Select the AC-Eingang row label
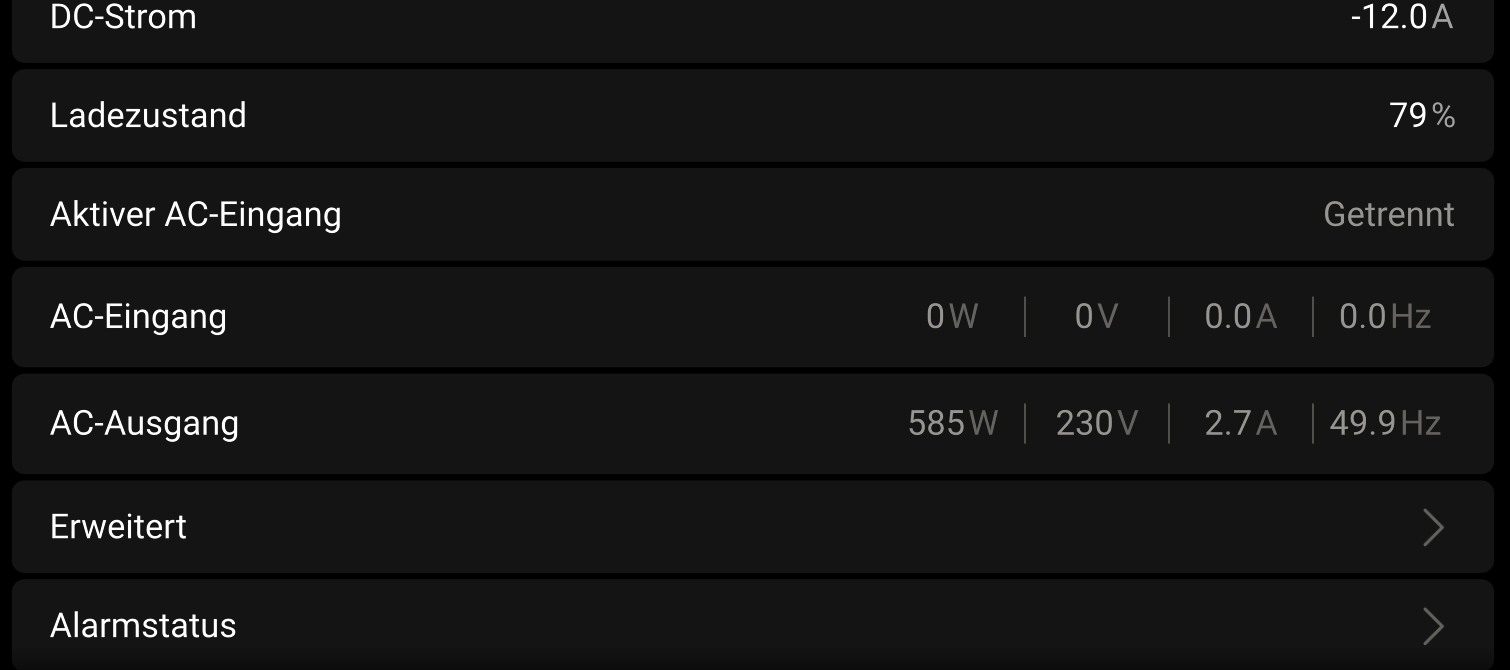This screenshot has height=670, width=1510. click(138, 317)
